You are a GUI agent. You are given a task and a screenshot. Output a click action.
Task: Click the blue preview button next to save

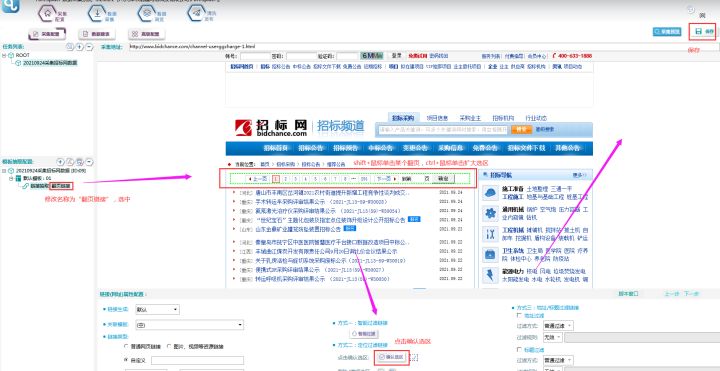click(667, 32)
